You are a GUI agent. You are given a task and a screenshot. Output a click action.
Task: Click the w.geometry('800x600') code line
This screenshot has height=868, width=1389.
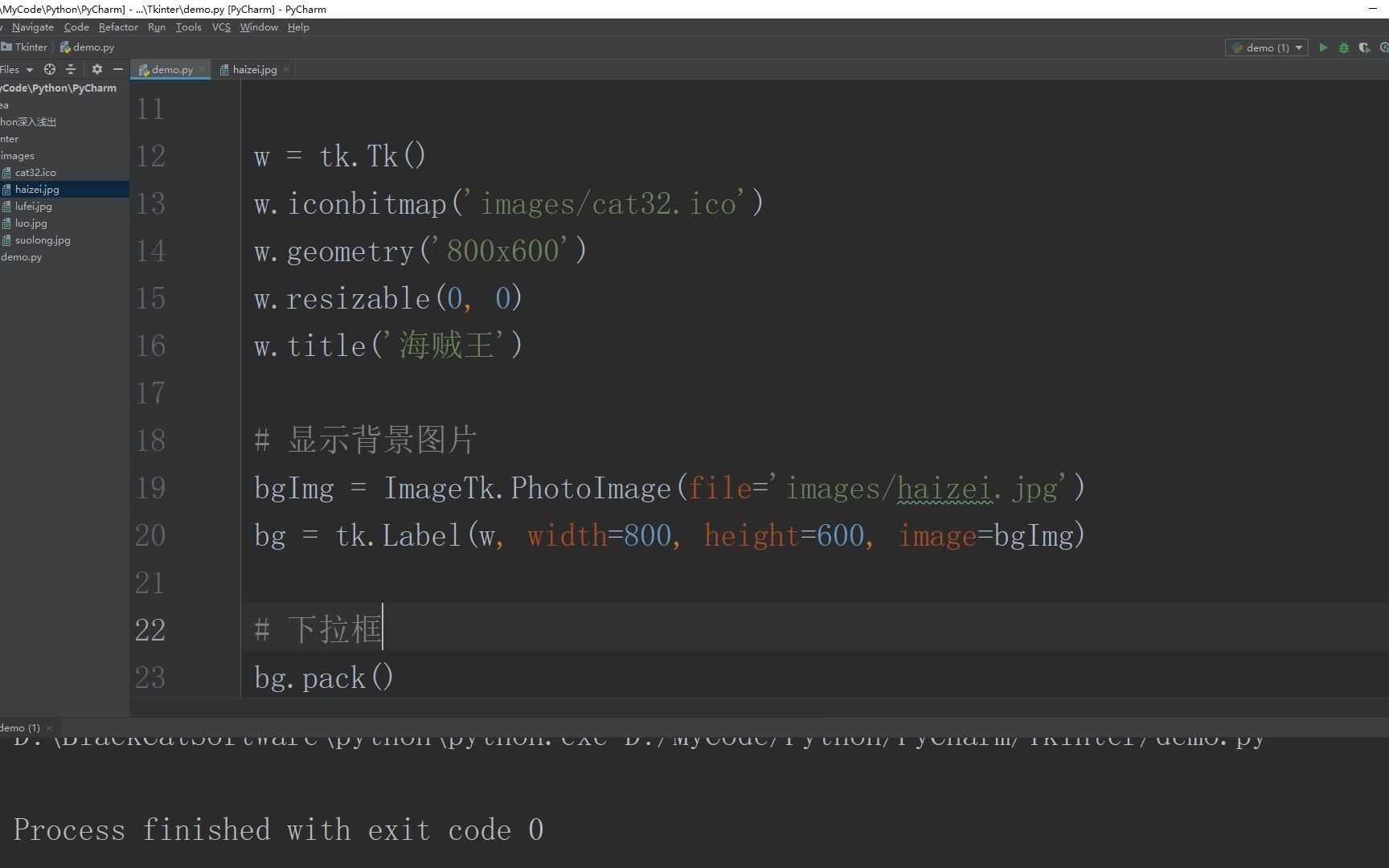420,251
